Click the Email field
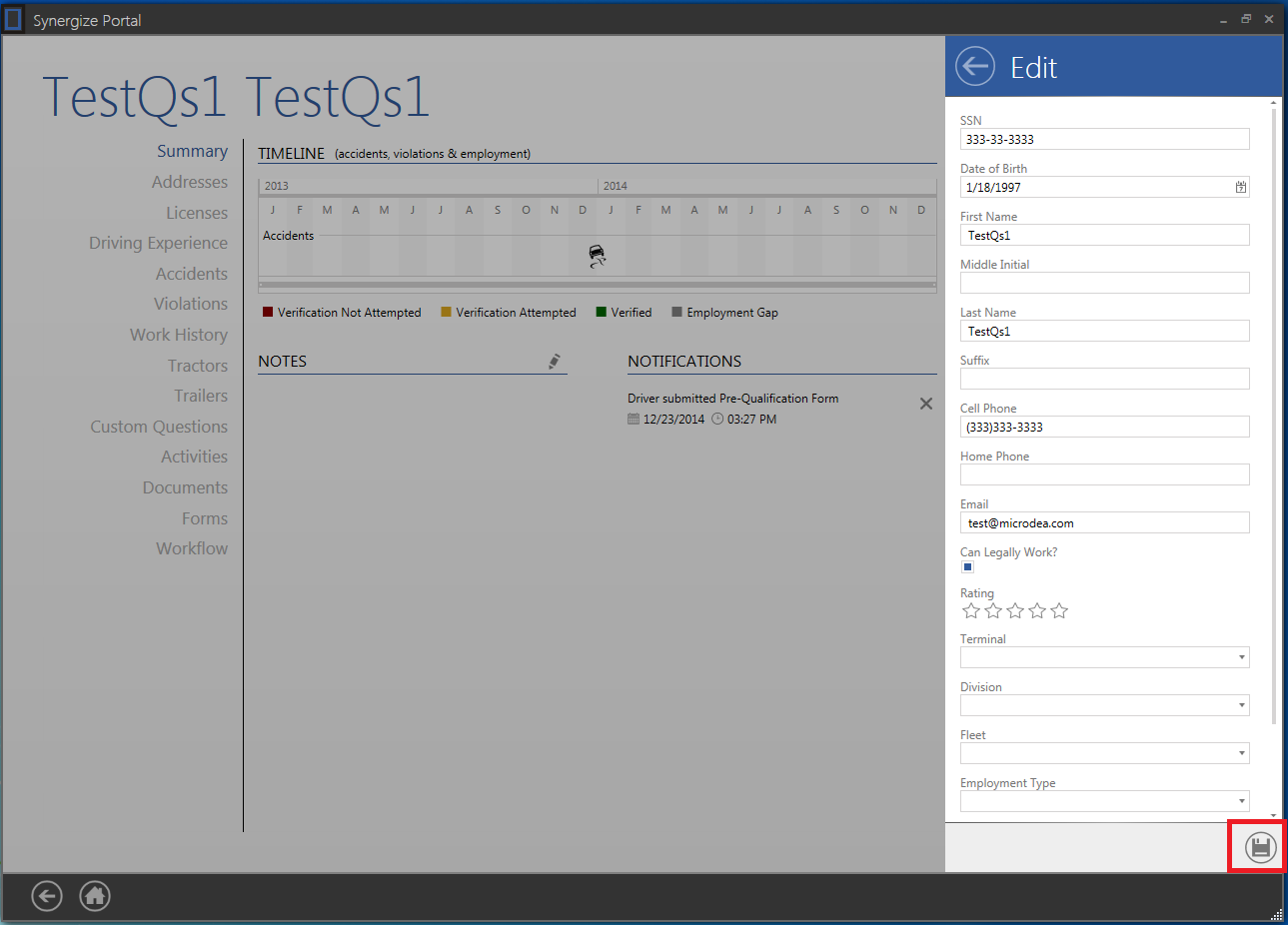 1104,522
